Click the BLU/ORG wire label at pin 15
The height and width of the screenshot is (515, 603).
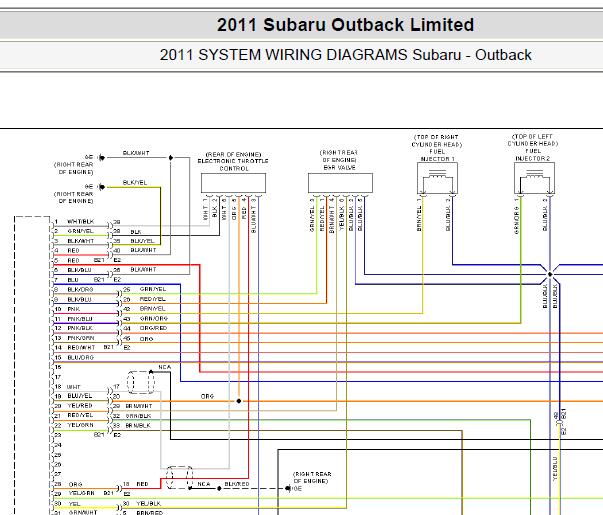click(x=80, y=357)
